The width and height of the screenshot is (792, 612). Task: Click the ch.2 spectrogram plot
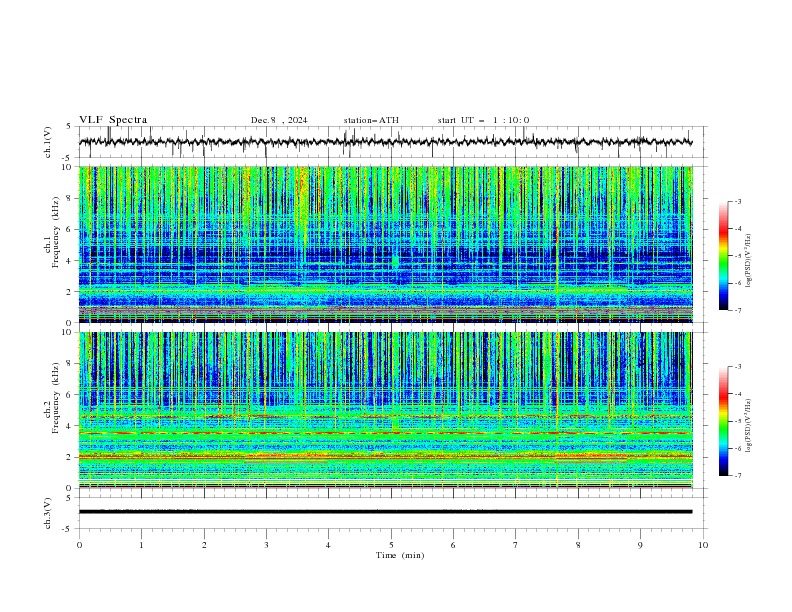click(385, 410)
